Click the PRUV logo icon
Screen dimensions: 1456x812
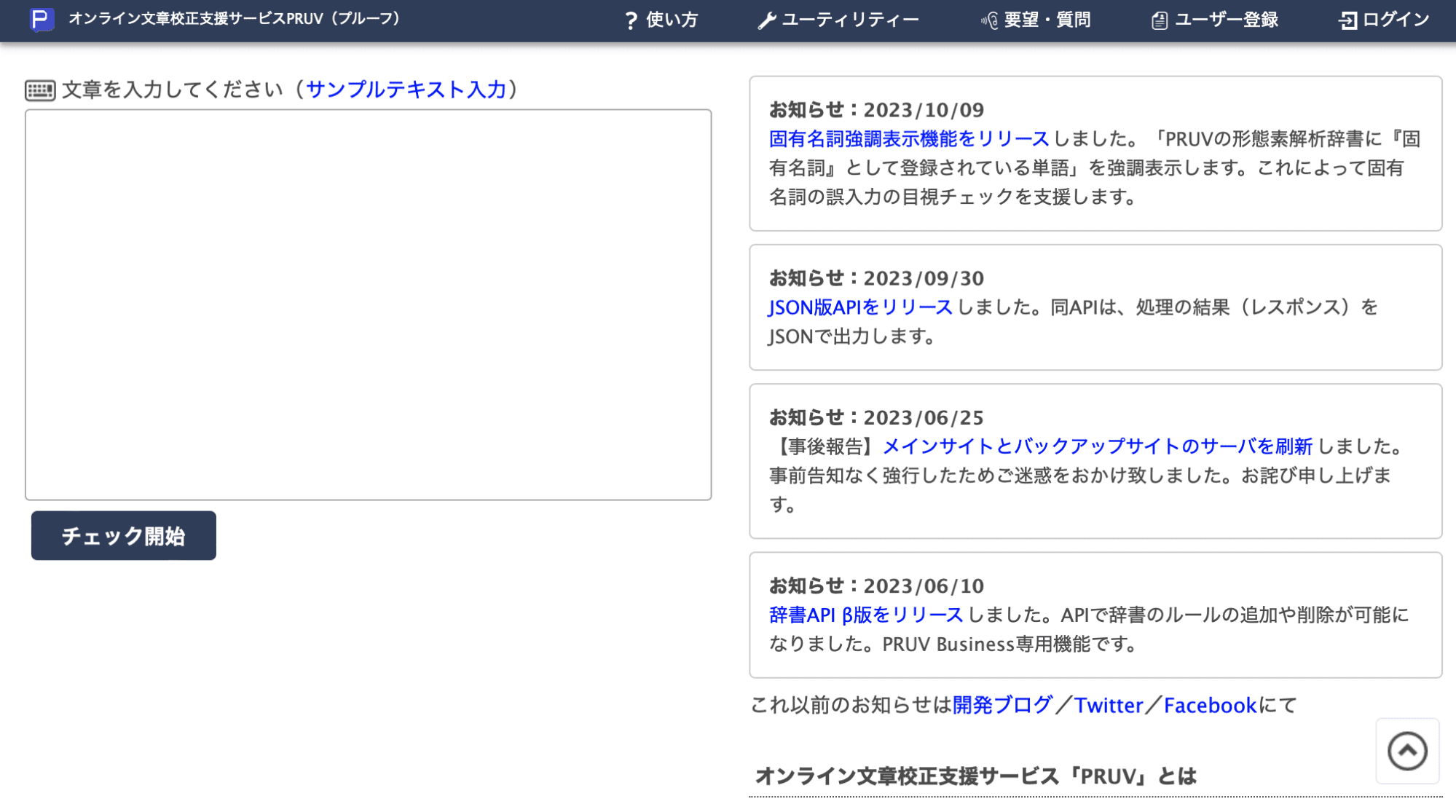[42, 19]
